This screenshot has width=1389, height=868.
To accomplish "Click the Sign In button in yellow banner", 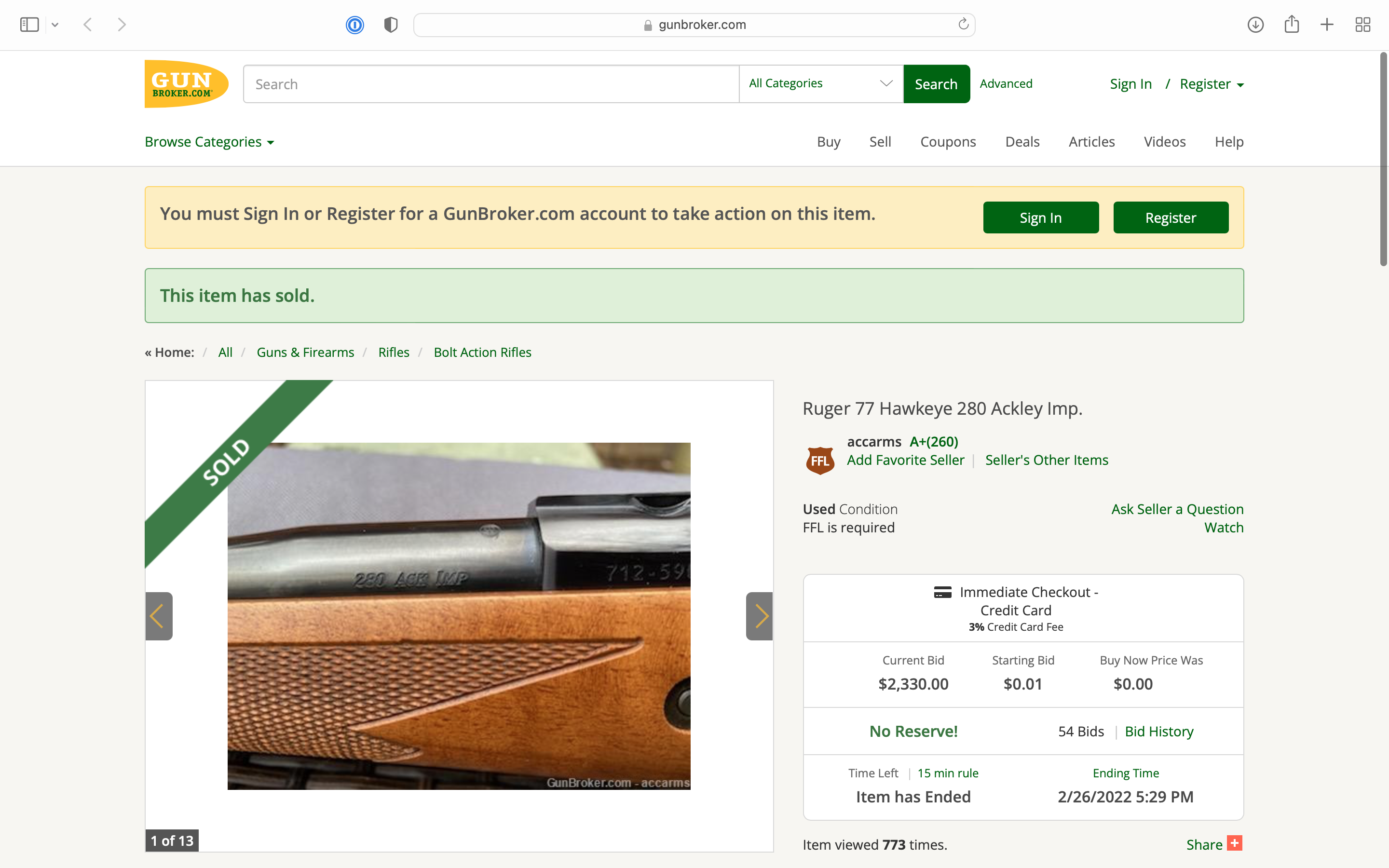I will tap(1041, 217).
